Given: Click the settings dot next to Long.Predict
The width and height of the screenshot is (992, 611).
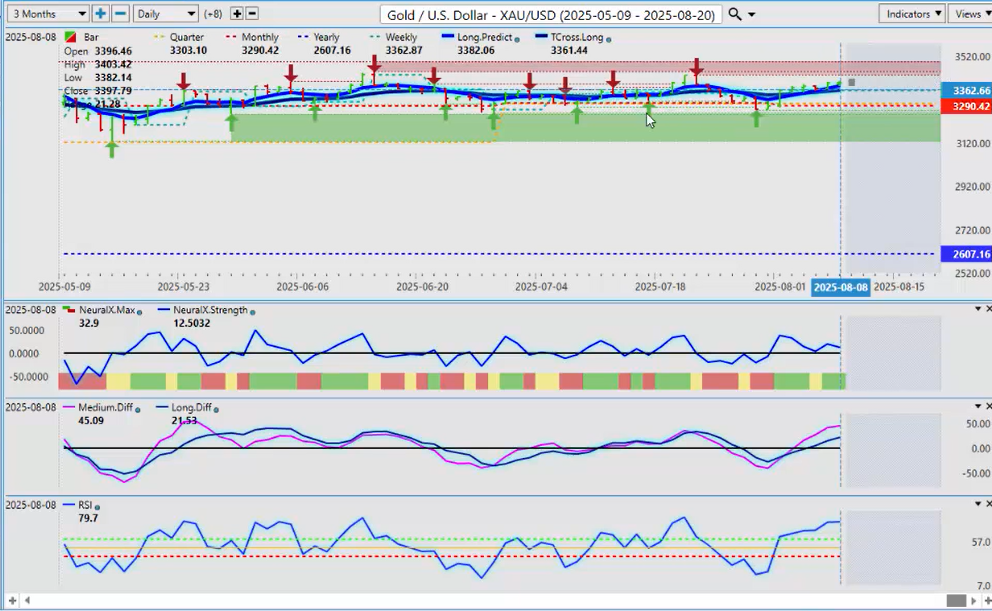Looking at the screenshot, I should pos(517,39).
